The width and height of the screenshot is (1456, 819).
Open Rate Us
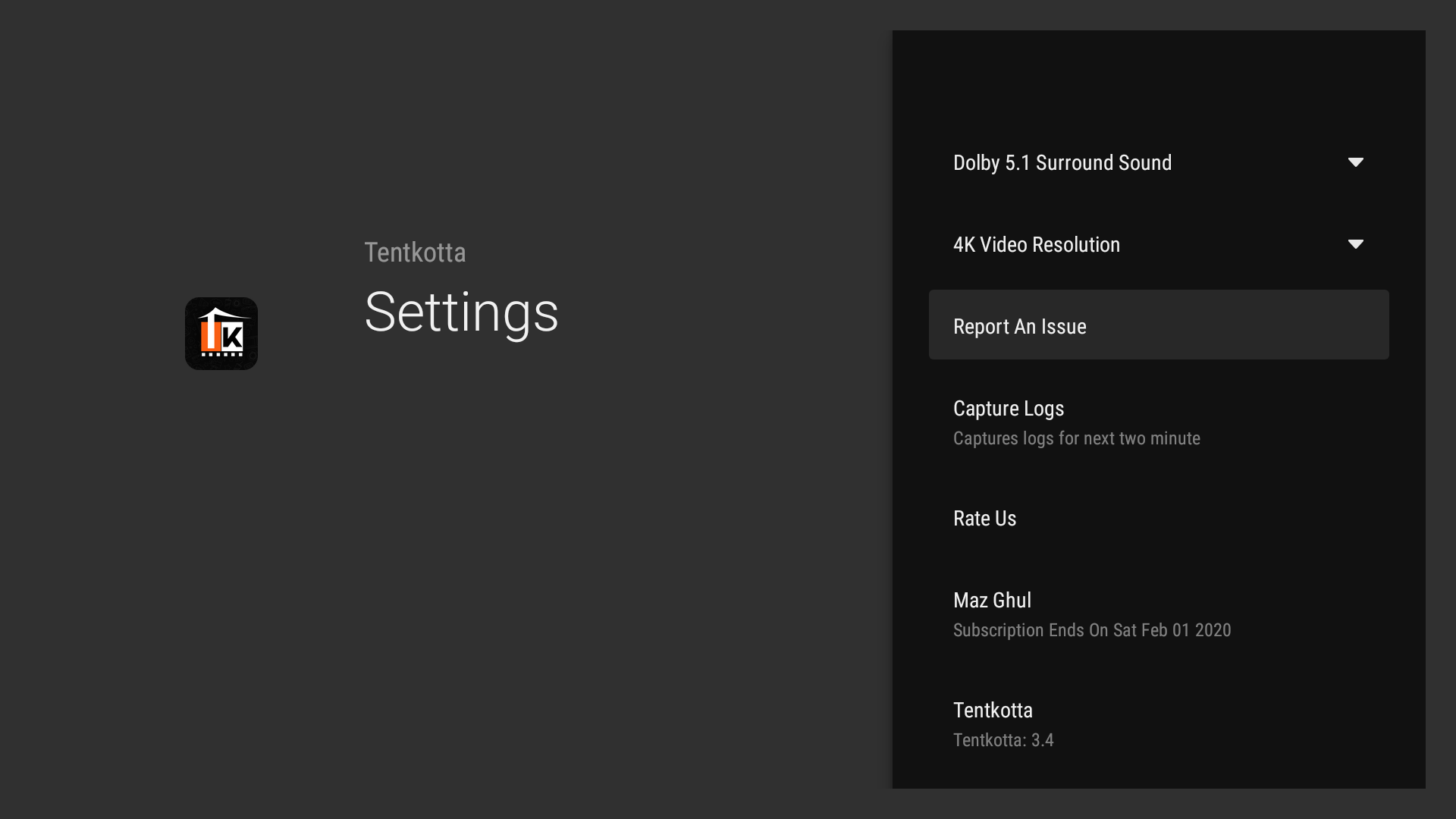tap(984, 519)
